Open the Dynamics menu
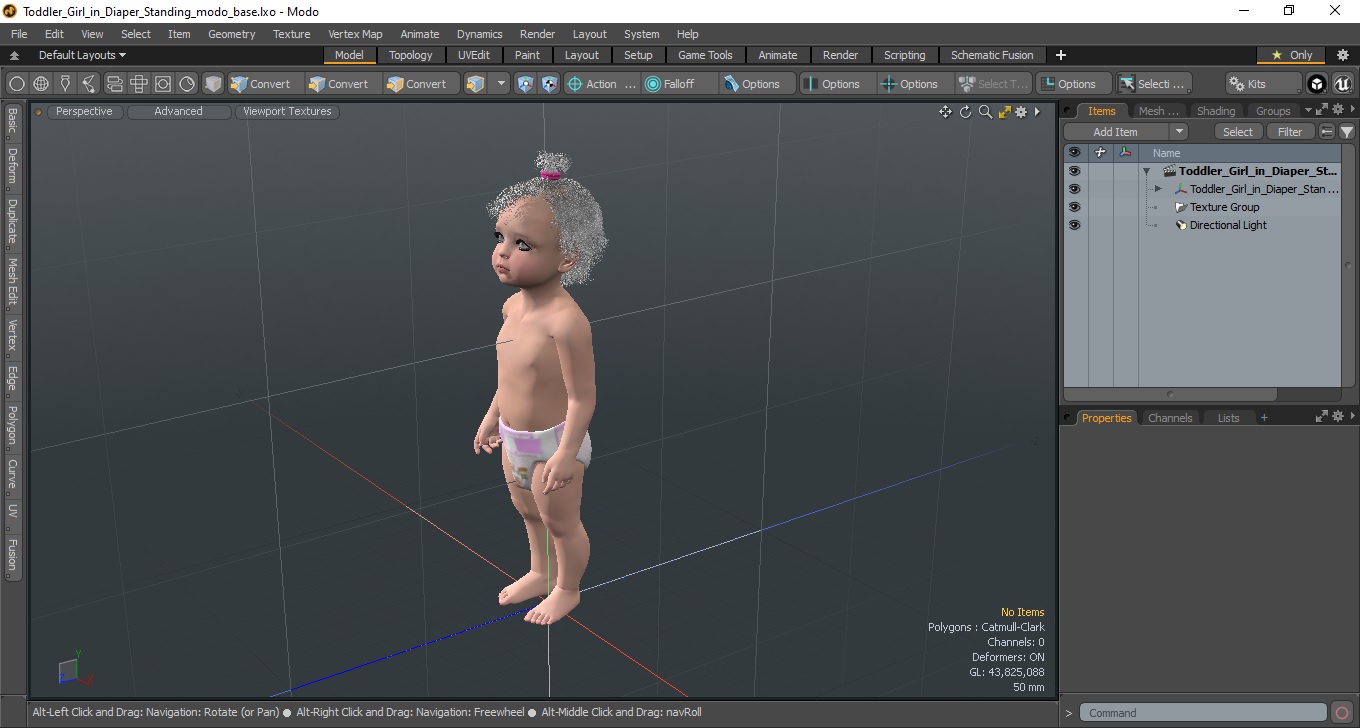 click(x=479, y=34)
